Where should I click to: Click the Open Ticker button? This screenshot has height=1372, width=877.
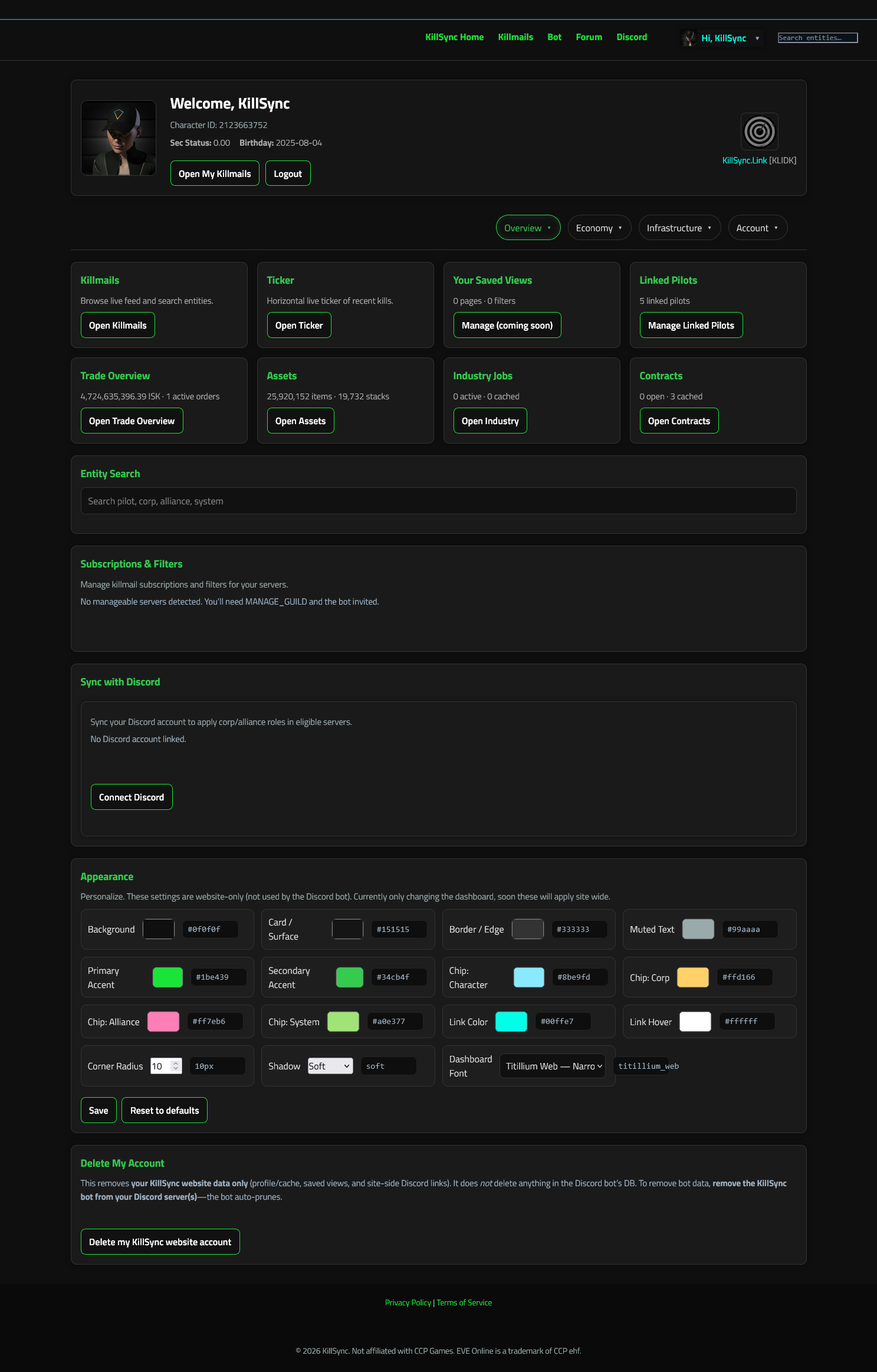(299, 325)
